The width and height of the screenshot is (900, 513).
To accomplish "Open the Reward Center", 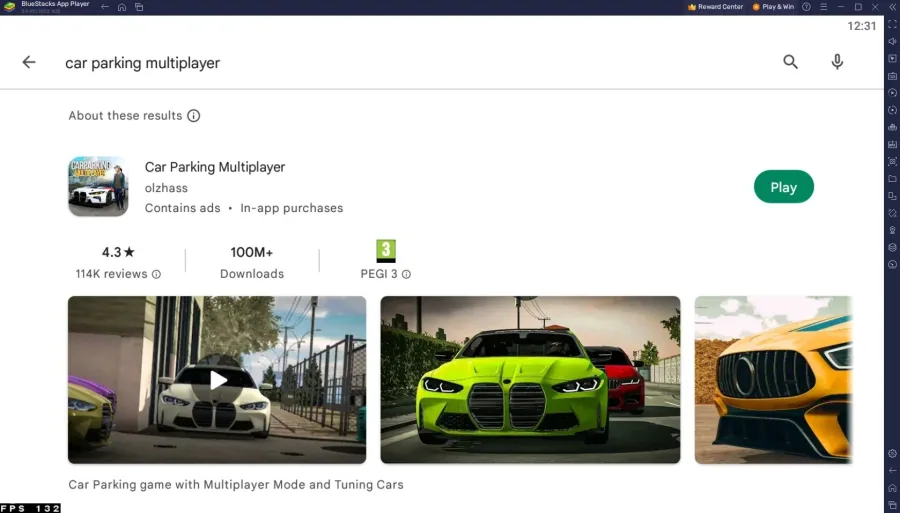I will 715,7.
